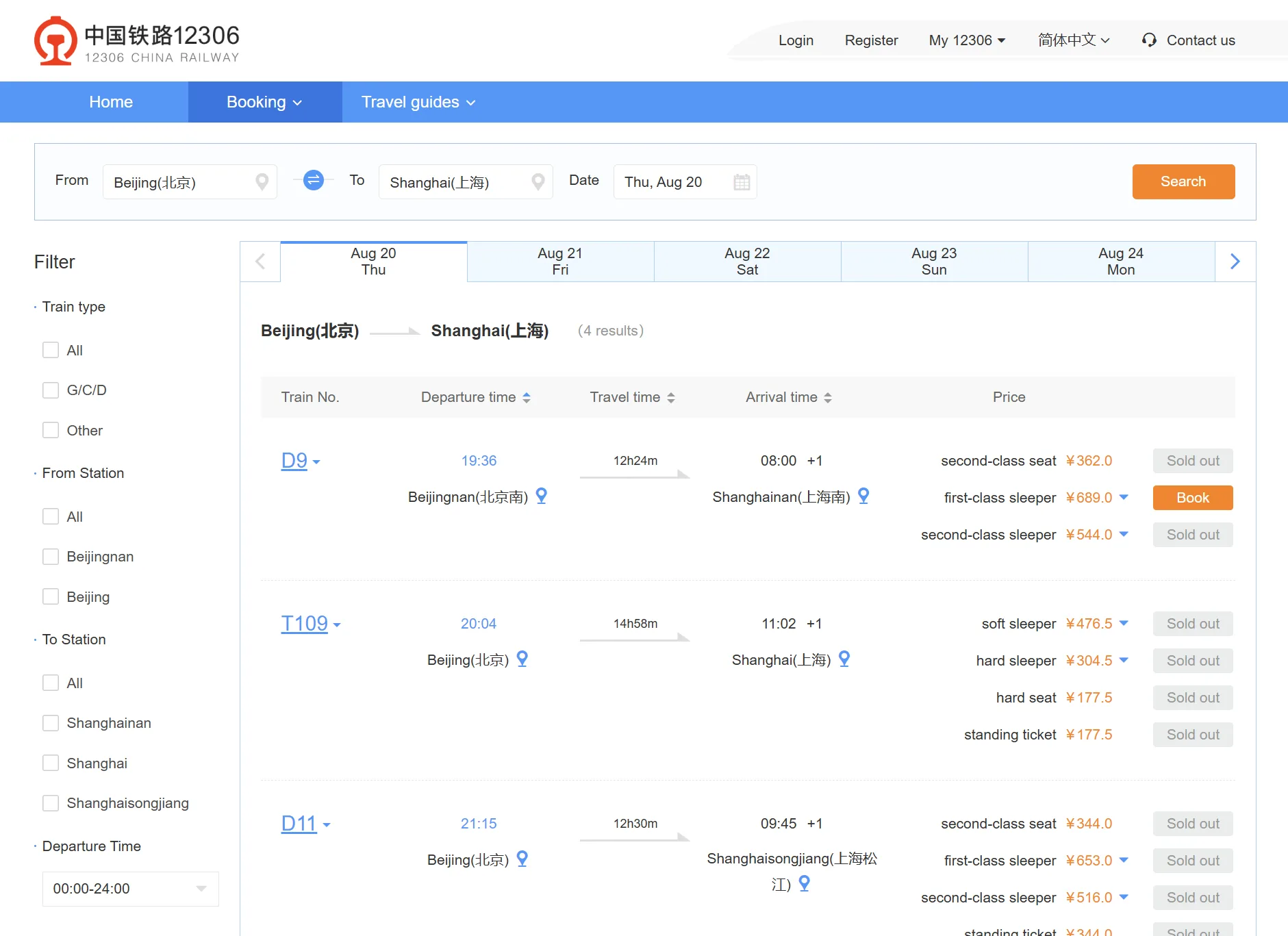Check Other train type

(51, 430)
